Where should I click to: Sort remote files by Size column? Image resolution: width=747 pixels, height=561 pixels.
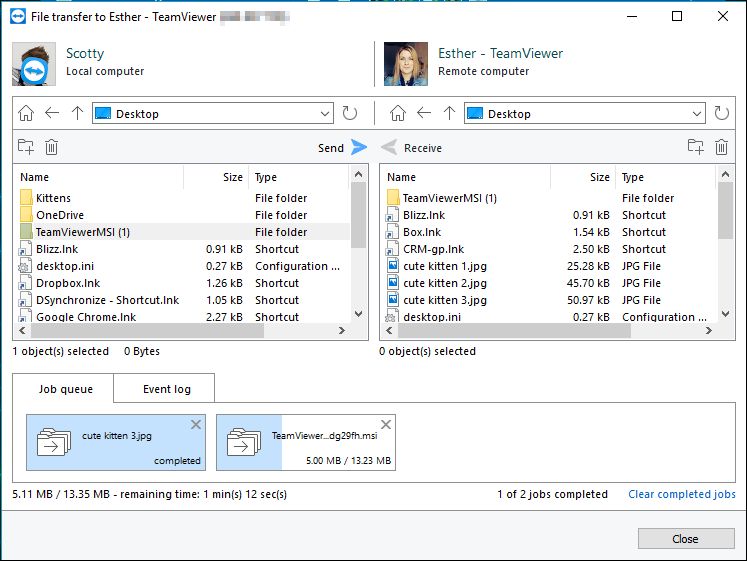[583, 177]
